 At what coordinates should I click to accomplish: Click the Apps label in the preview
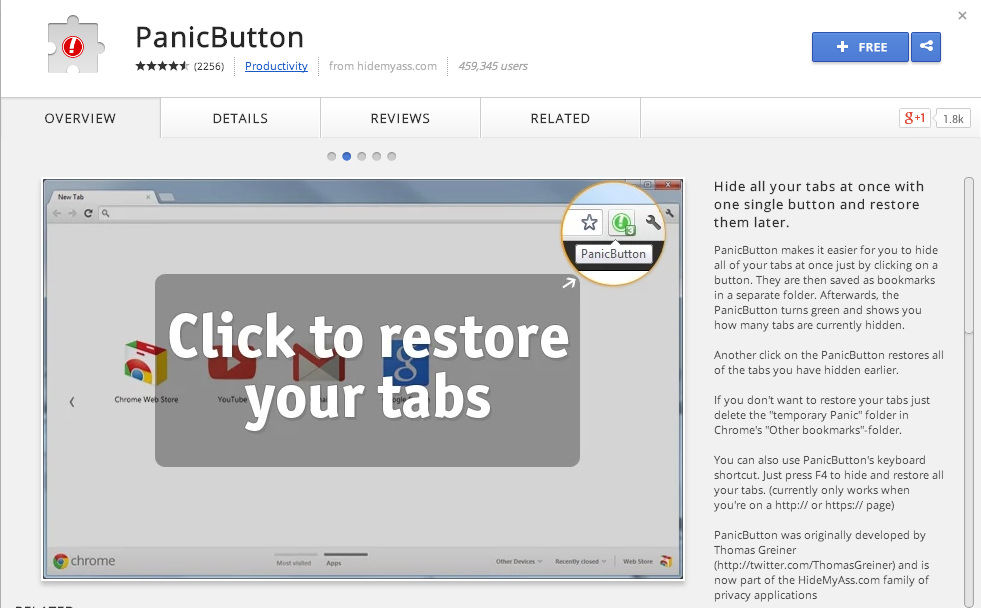[333, 563]
